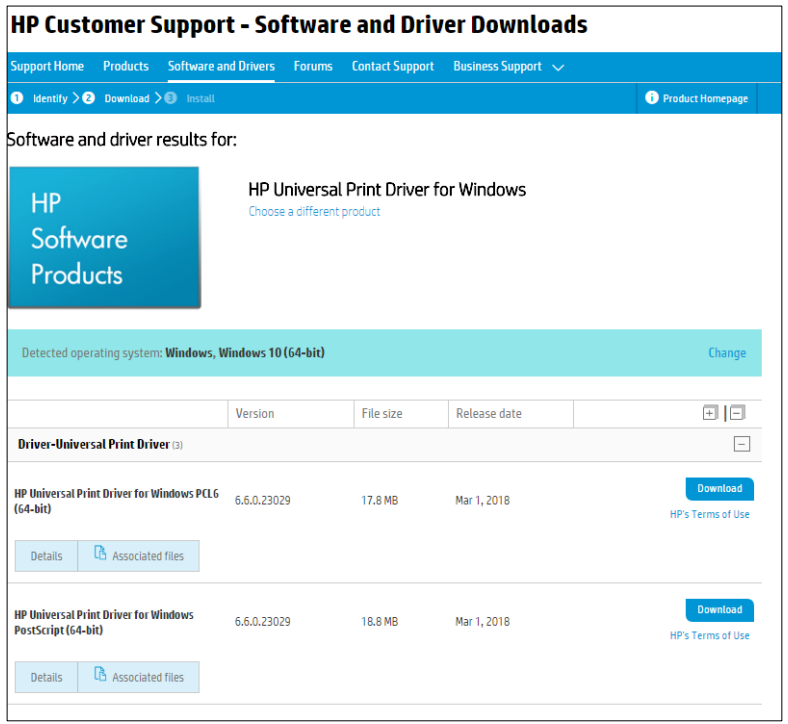Open the Forums tab
Viewport: 788px width, 724px height.
click(313, 66)
